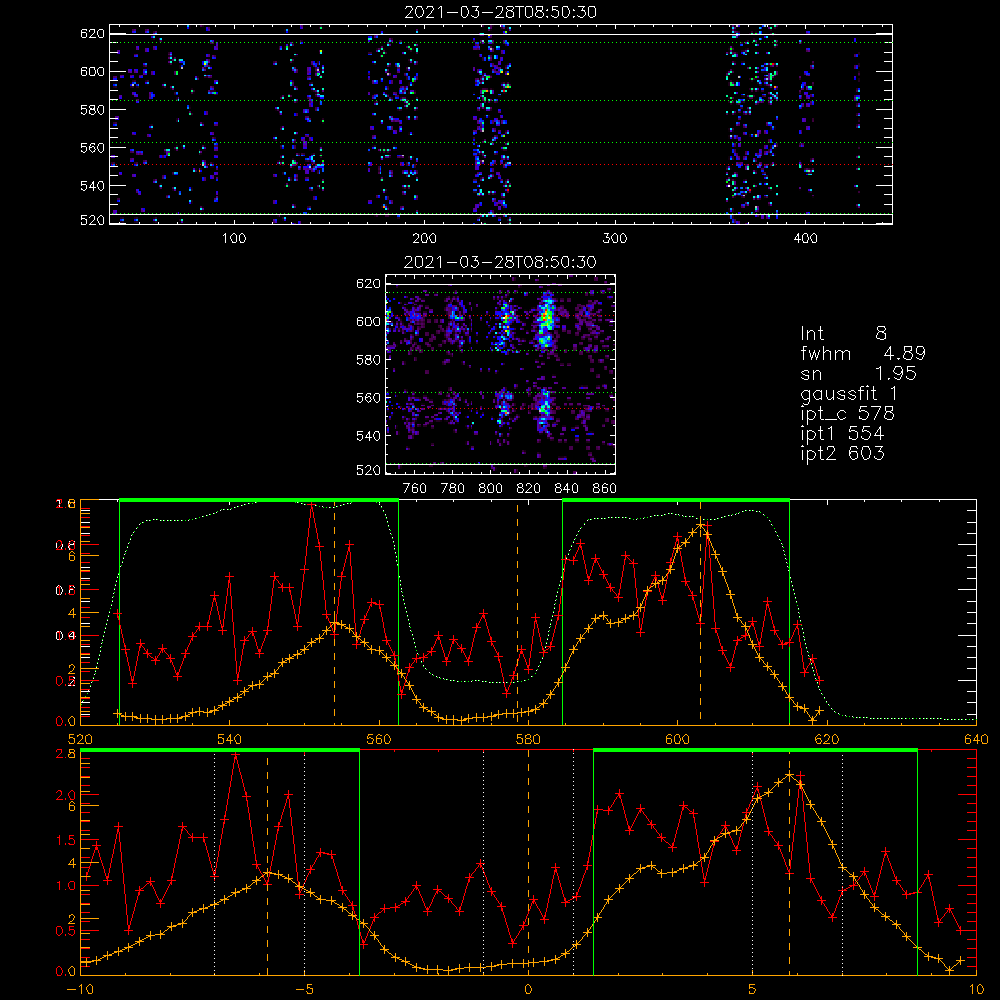Click x-axis label 760 on middle image
Image resolution: width=1000 pixels, height=1000 pixels.
point(415,489)
